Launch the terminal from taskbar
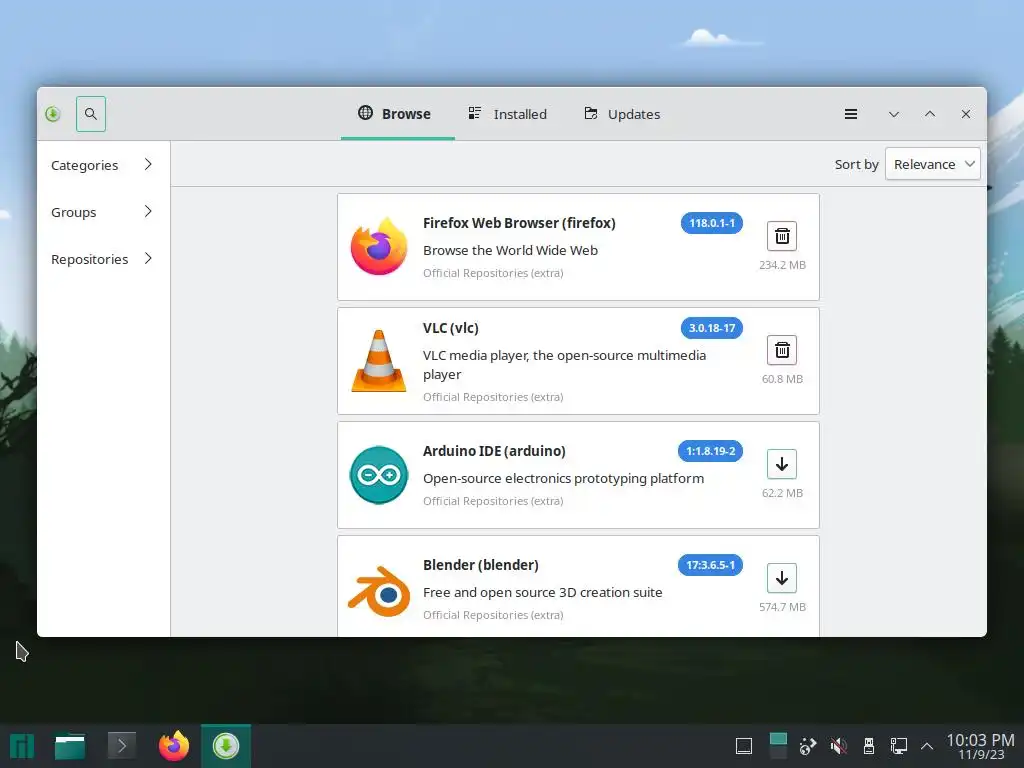This screenshot has height=768, width=1024. coord(121,746)
